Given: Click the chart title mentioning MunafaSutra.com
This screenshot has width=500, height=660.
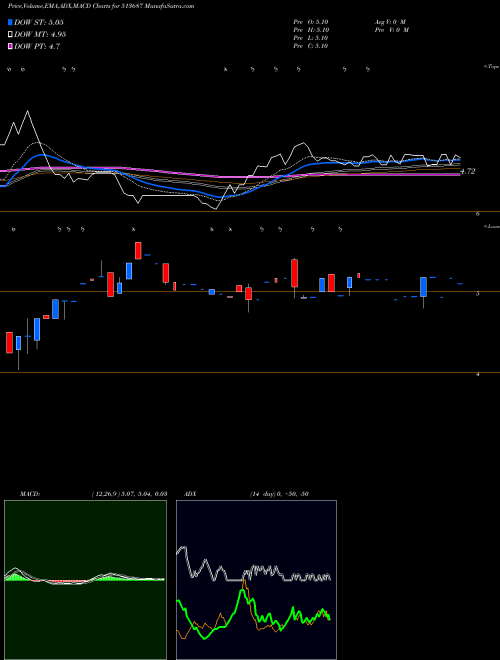Looking at the screenshot, I should [101, 6].
